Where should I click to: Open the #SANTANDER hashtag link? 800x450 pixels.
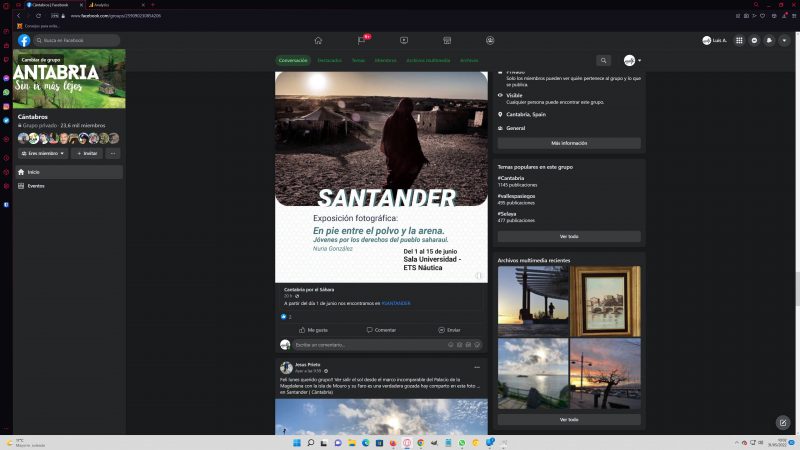(x=396, y=303)
